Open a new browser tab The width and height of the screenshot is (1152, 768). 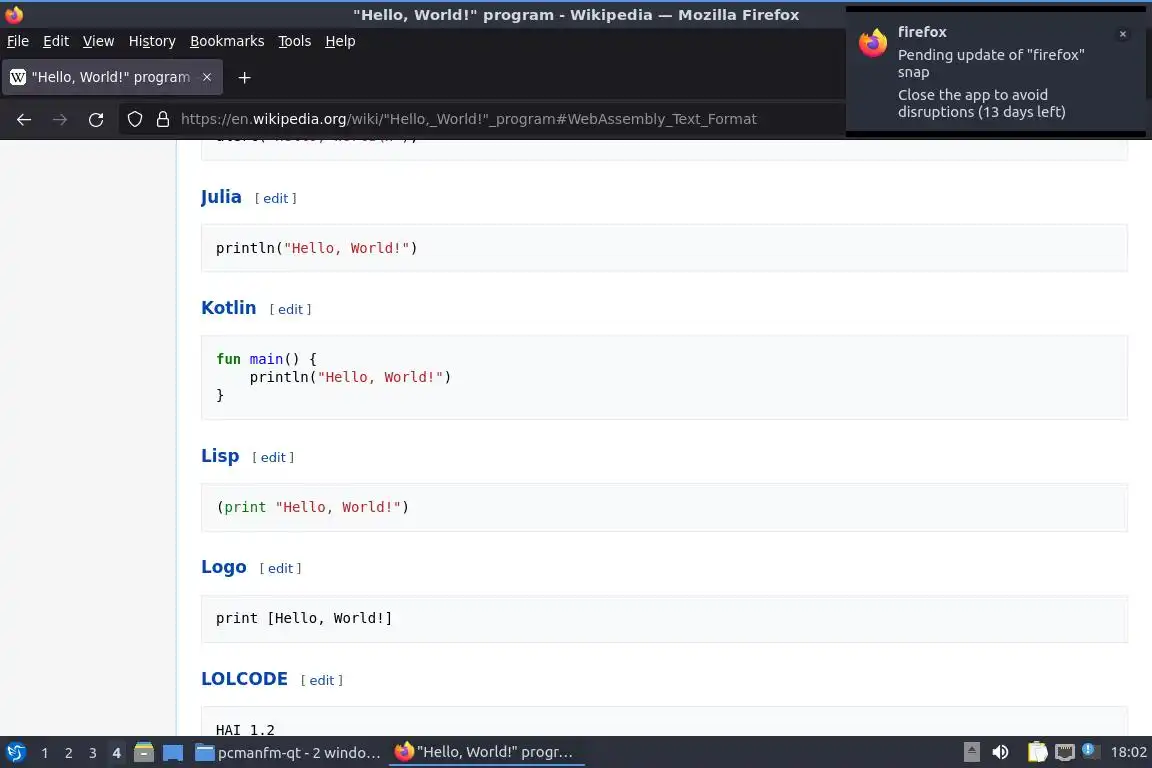(245, 77)
